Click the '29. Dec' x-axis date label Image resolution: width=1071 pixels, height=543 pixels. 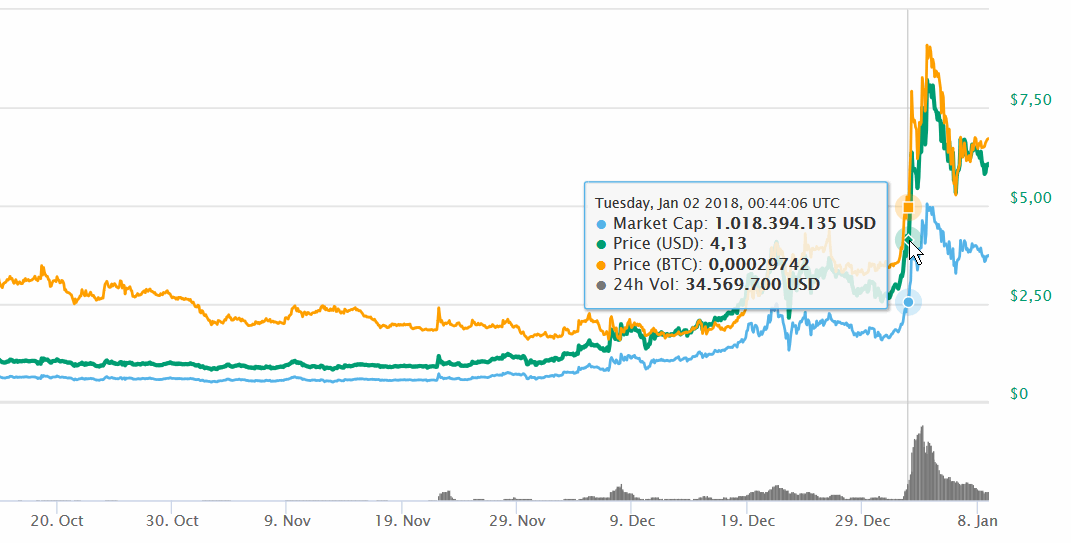[862, 521]
